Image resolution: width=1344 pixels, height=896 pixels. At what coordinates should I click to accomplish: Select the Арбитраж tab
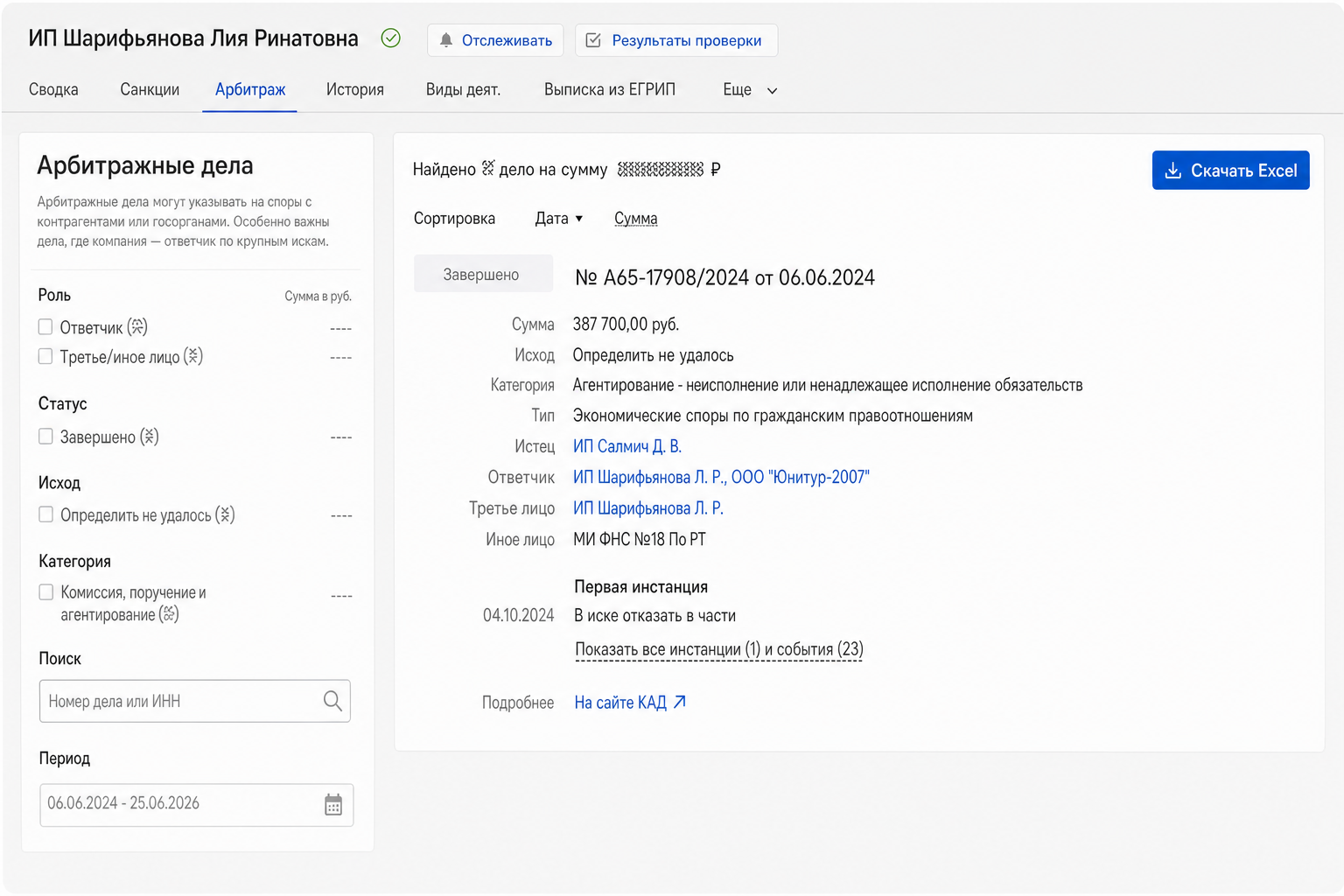[250, 89]
